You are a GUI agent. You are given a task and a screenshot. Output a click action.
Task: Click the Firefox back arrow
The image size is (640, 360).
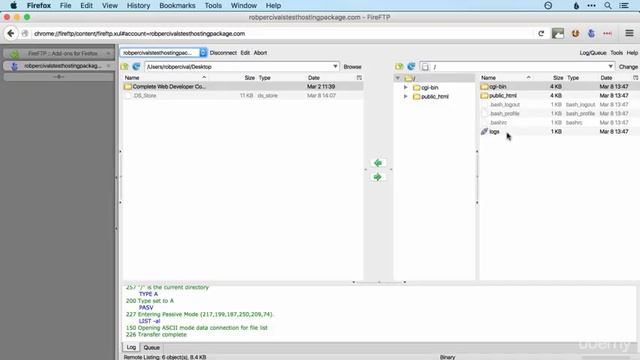11,33
